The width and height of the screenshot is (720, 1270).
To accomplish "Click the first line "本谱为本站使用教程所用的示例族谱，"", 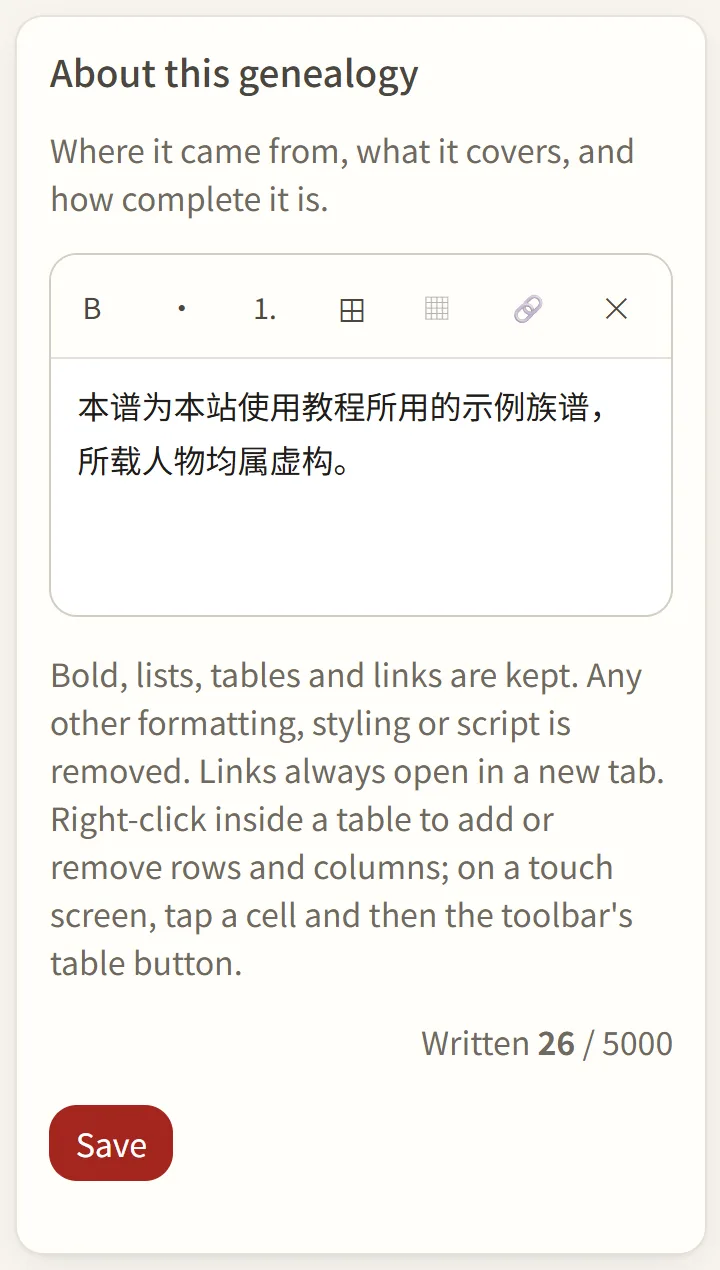I will pyautogui.click(x=342, y=408).
